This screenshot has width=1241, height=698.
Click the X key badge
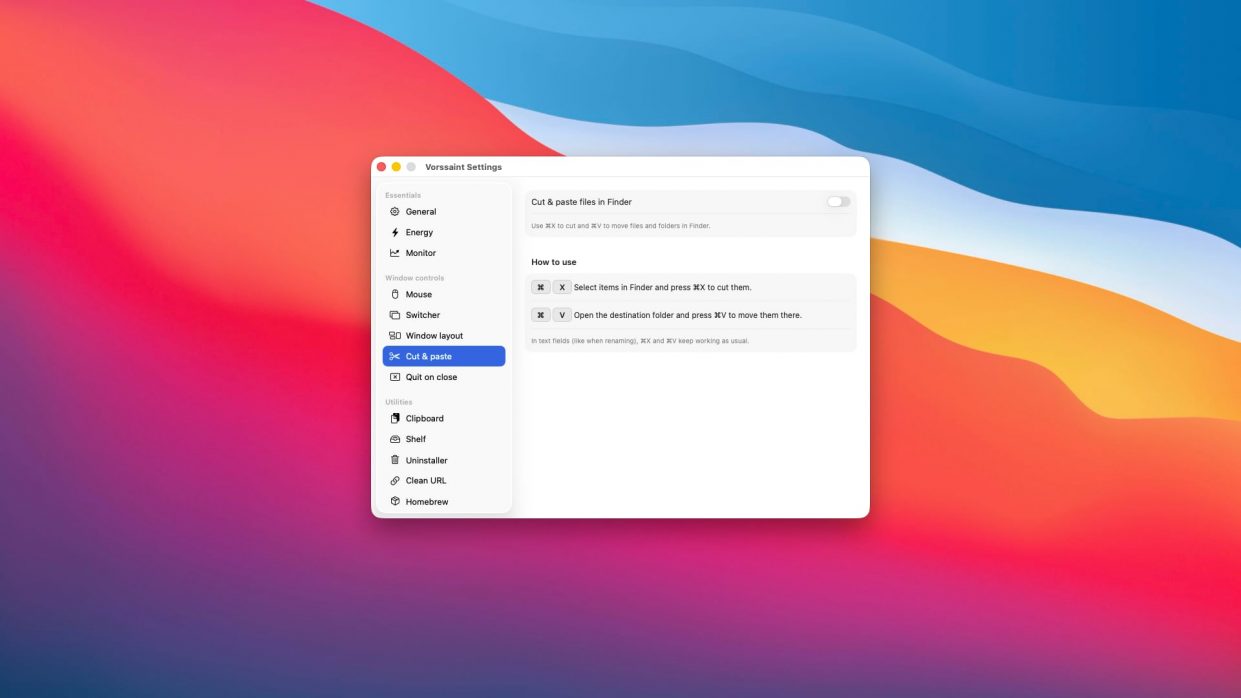[562, 287]
